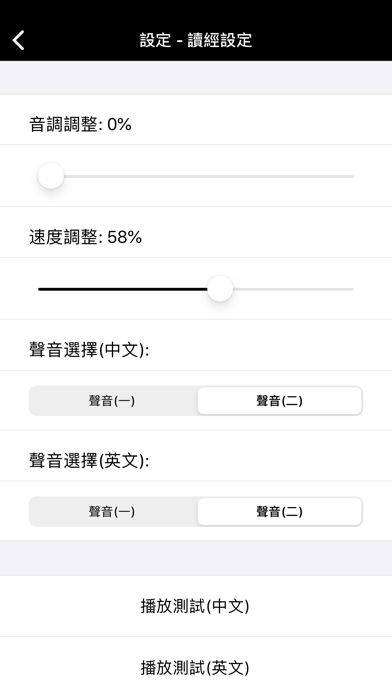Click the right end of 速度調整 track

[x=351, y=289]
